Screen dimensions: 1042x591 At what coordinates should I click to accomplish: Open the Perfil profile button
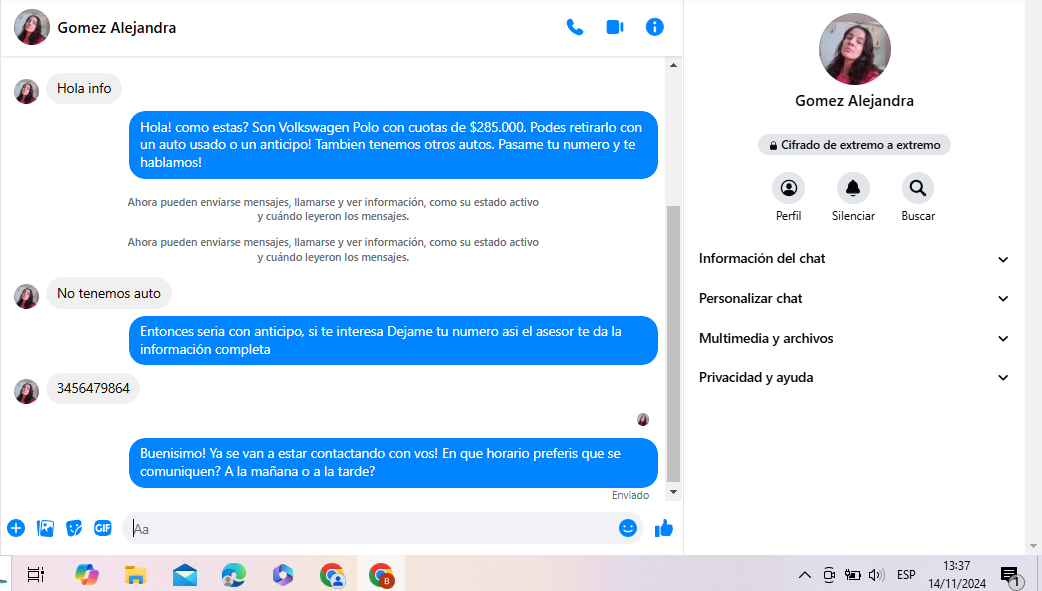[x=788, y=188]
